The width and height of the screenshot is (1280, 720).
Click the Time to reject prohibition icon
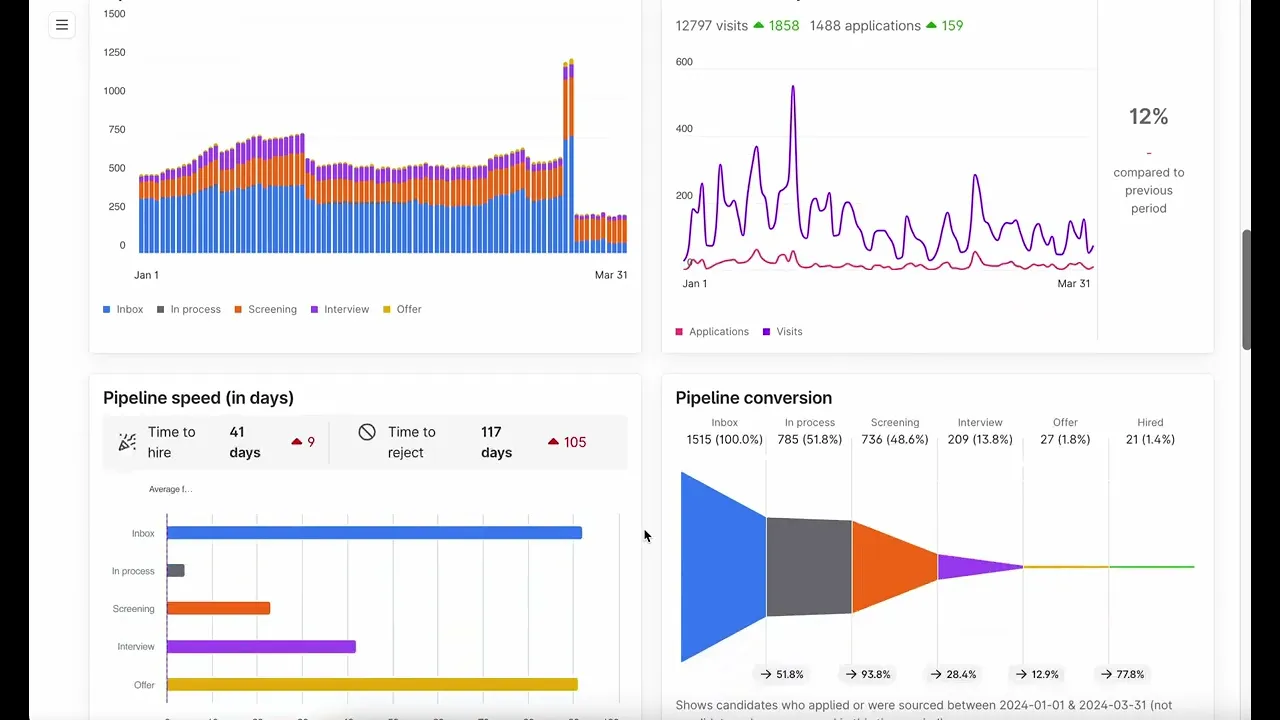tap(367, 432)
